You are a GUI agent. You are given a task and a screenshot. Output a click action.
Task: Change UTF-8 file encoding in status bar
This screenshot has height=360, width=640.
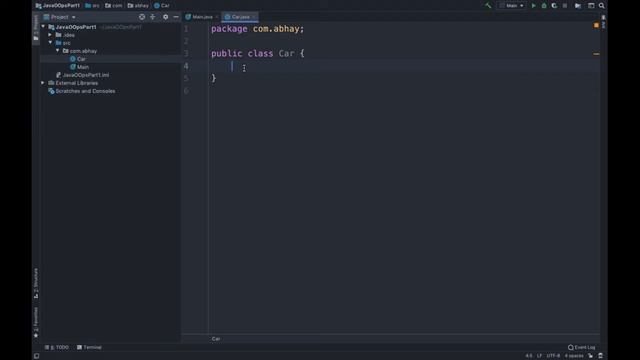(x=553, y=356)
